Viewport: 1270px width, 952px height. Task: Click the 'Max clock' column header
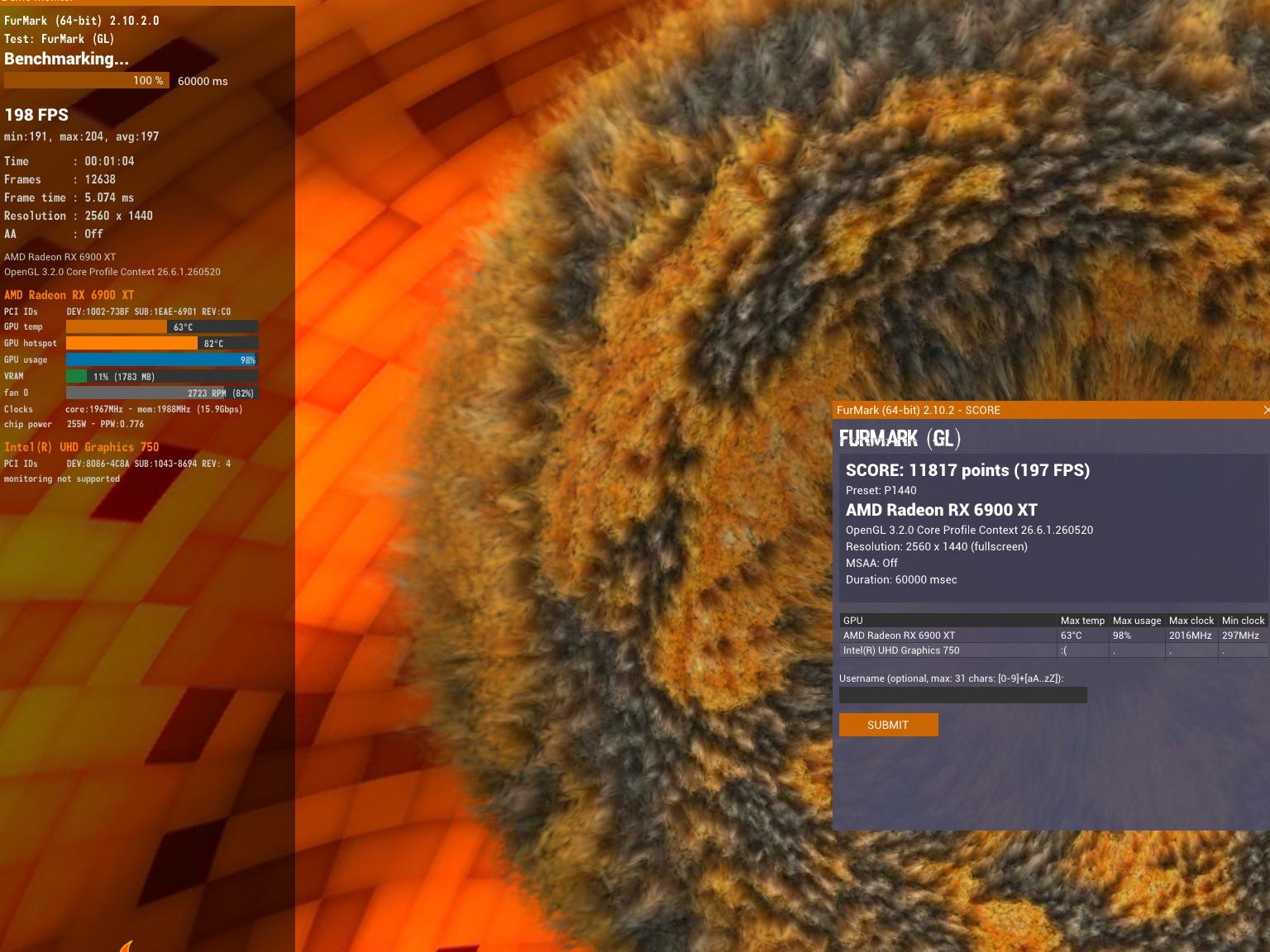[1191, 621]
